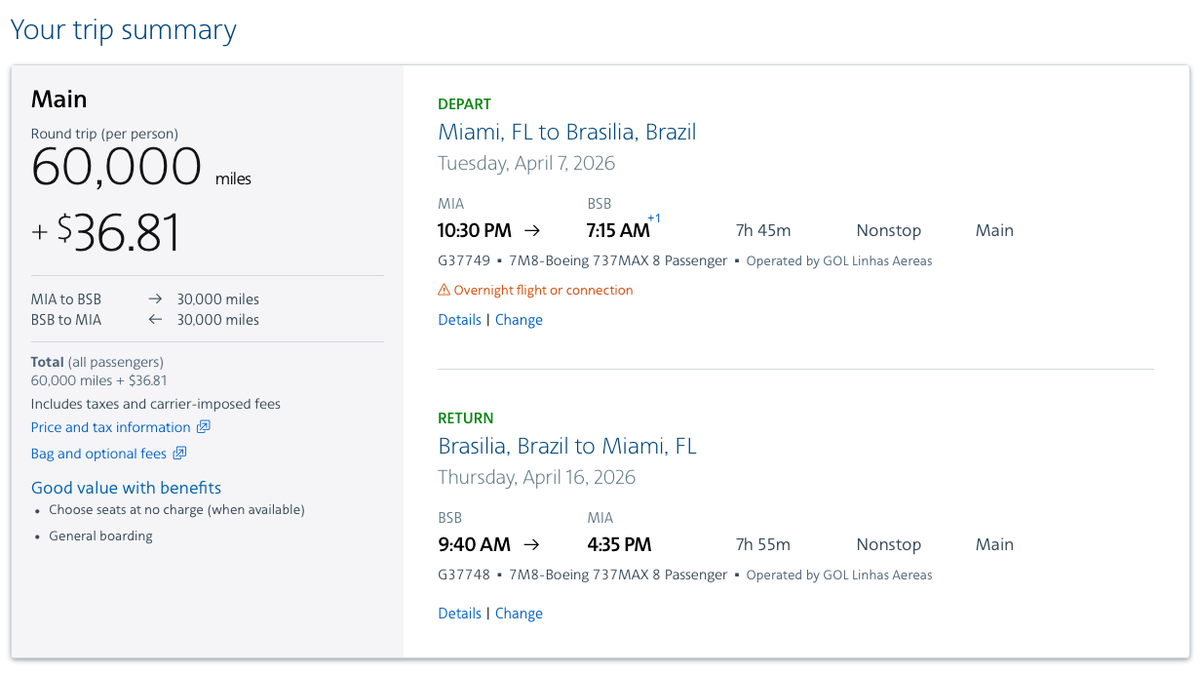
Task: Click the overnight flight warning triangle icon
Action: [x=444, y=291]
